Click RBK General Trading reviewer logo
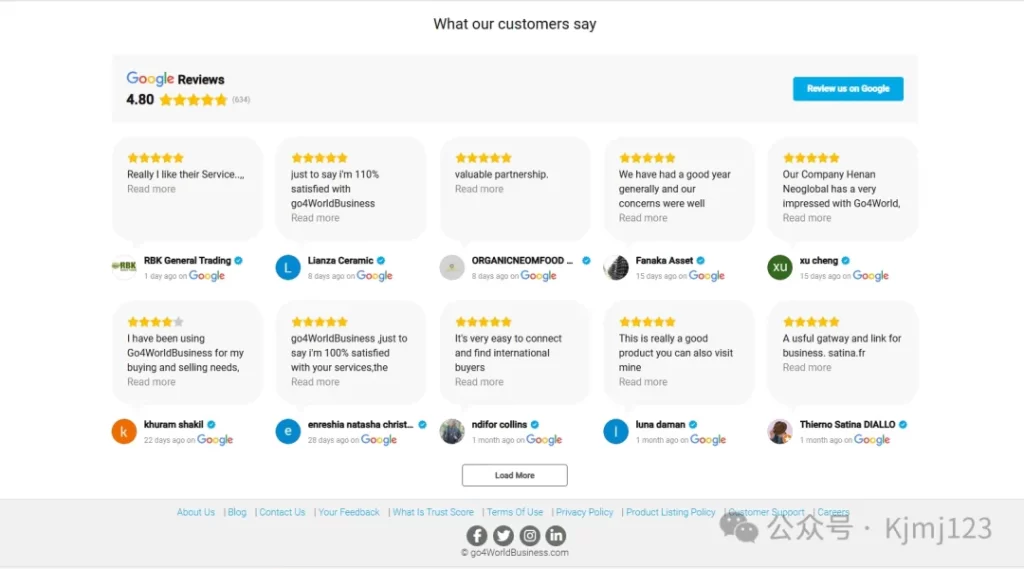1024x569 pixels. pos(124,267)
